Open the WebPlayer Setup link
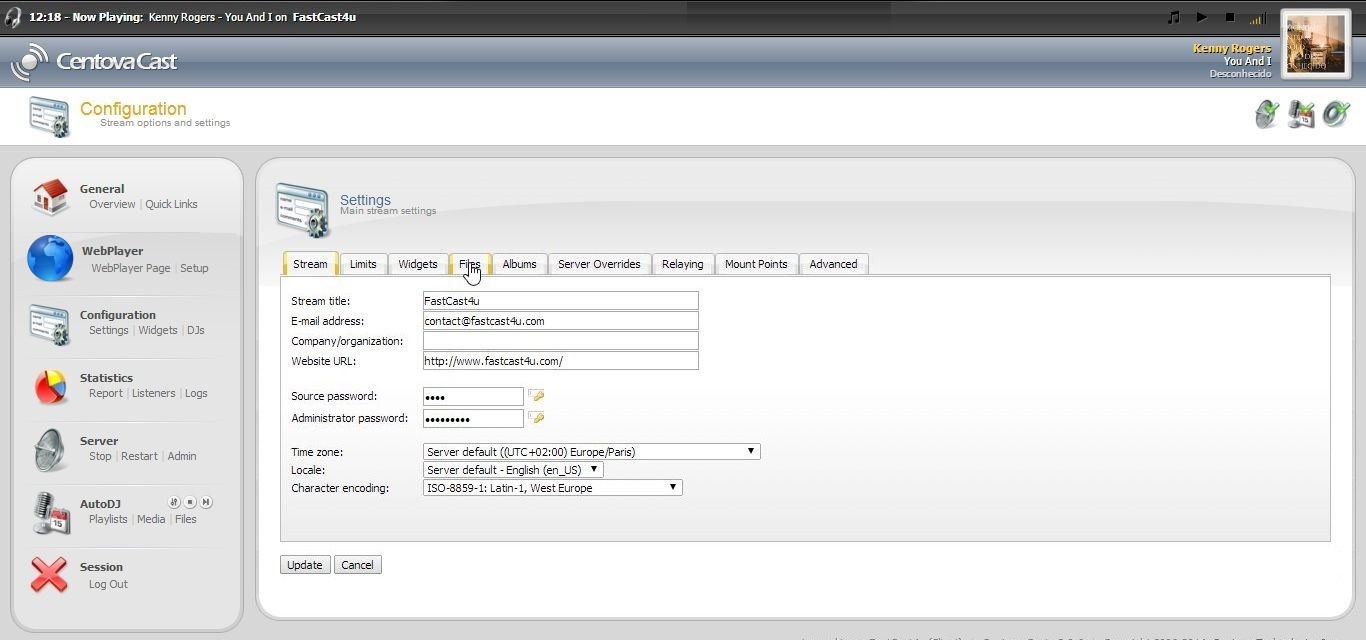 click(x=194, y=268)
